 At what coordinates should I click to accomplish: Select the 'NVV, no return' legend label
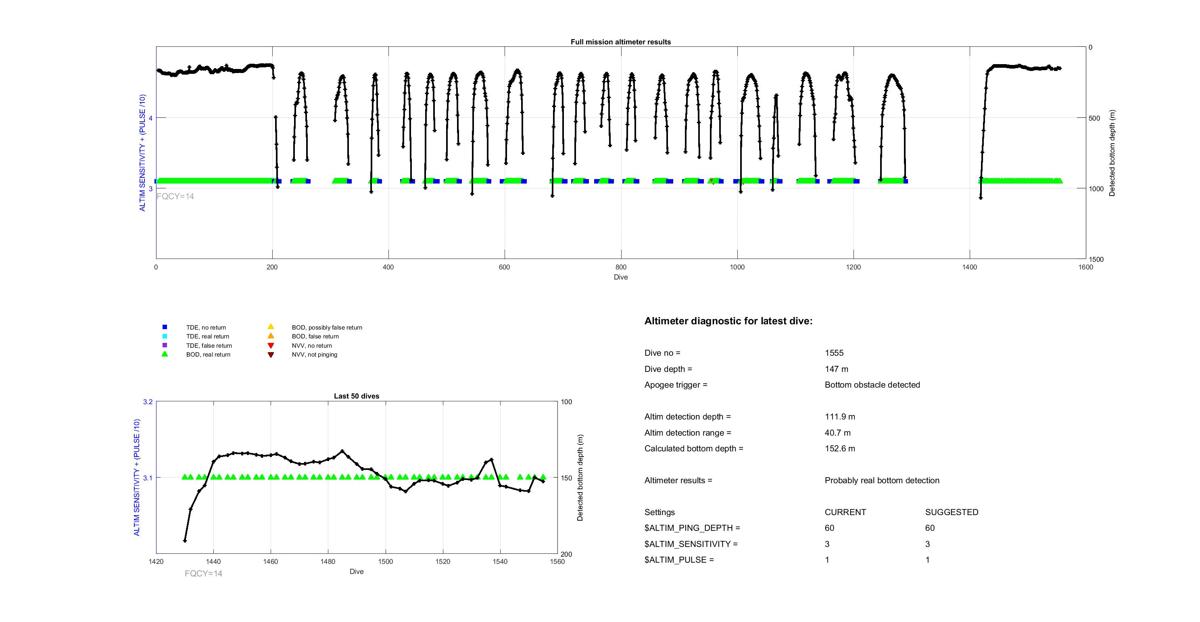tap(313, 345)
